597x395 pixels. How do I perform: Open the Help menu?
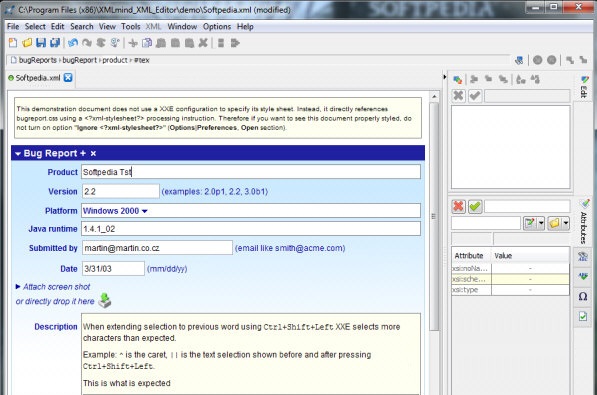click(245, 27)
